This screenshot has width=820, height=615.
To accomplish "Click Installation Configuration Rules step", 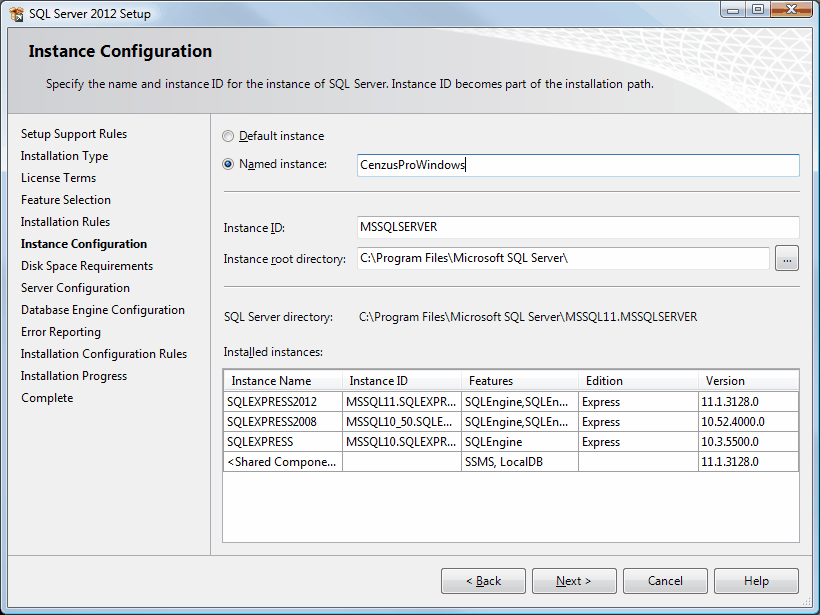I will tap(104, 354).
